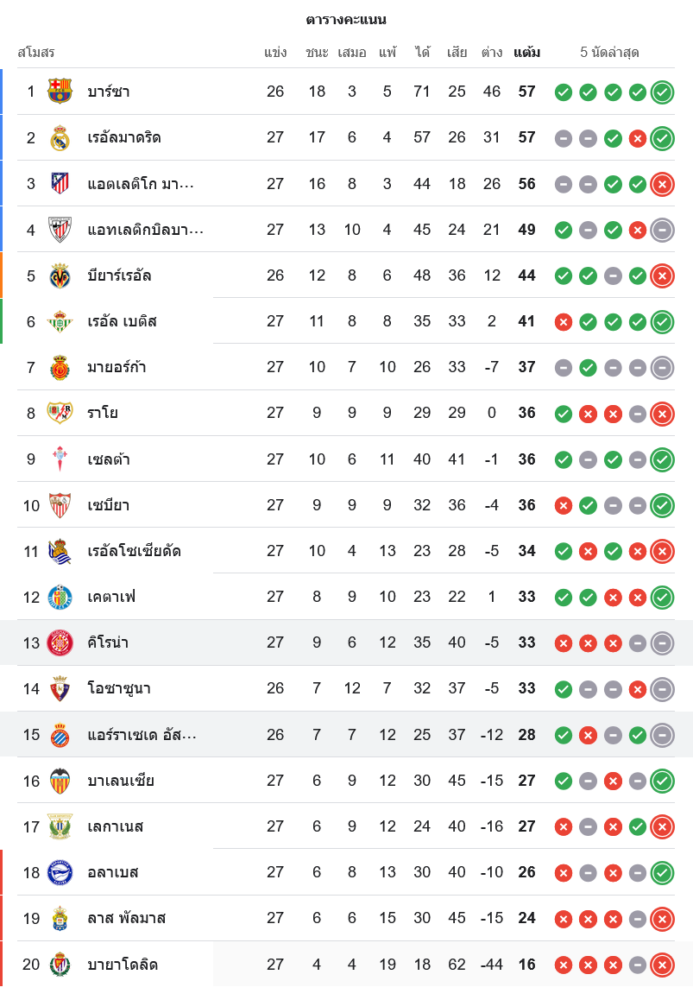Click Mallorca's latest match draw indicator
Viewport: 693px width, 1000px height.
[662, 368]
